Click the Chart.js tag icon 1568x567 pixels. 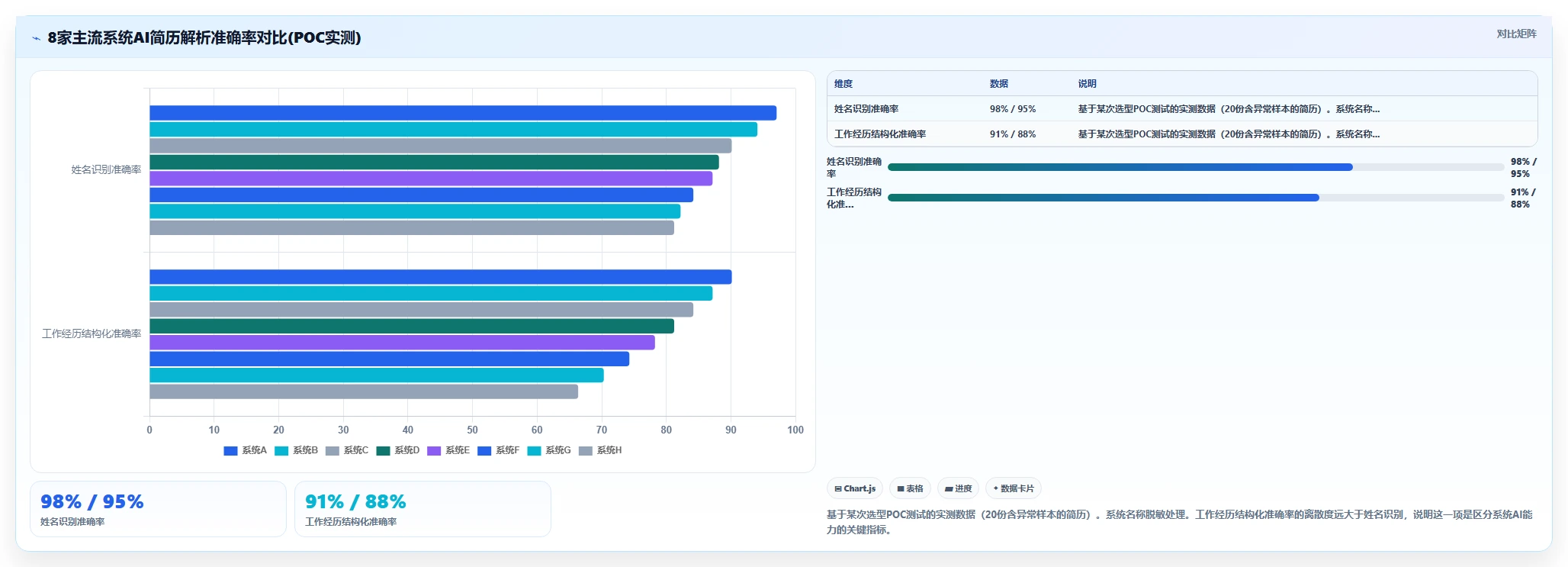tap(838, 488)
